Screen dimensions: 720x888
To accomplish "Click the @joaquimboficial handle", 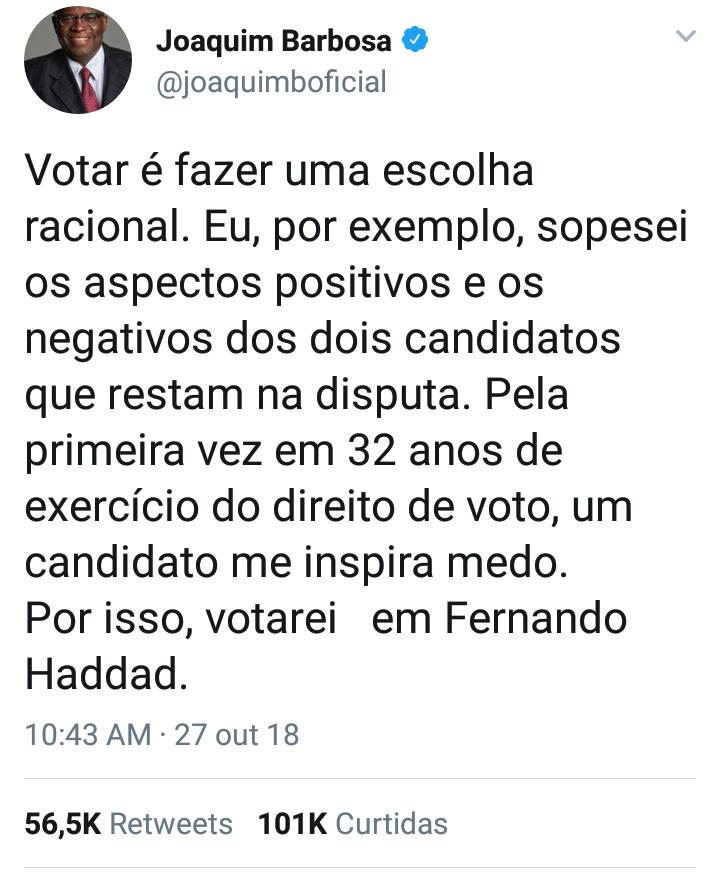I will coord(270,82).
